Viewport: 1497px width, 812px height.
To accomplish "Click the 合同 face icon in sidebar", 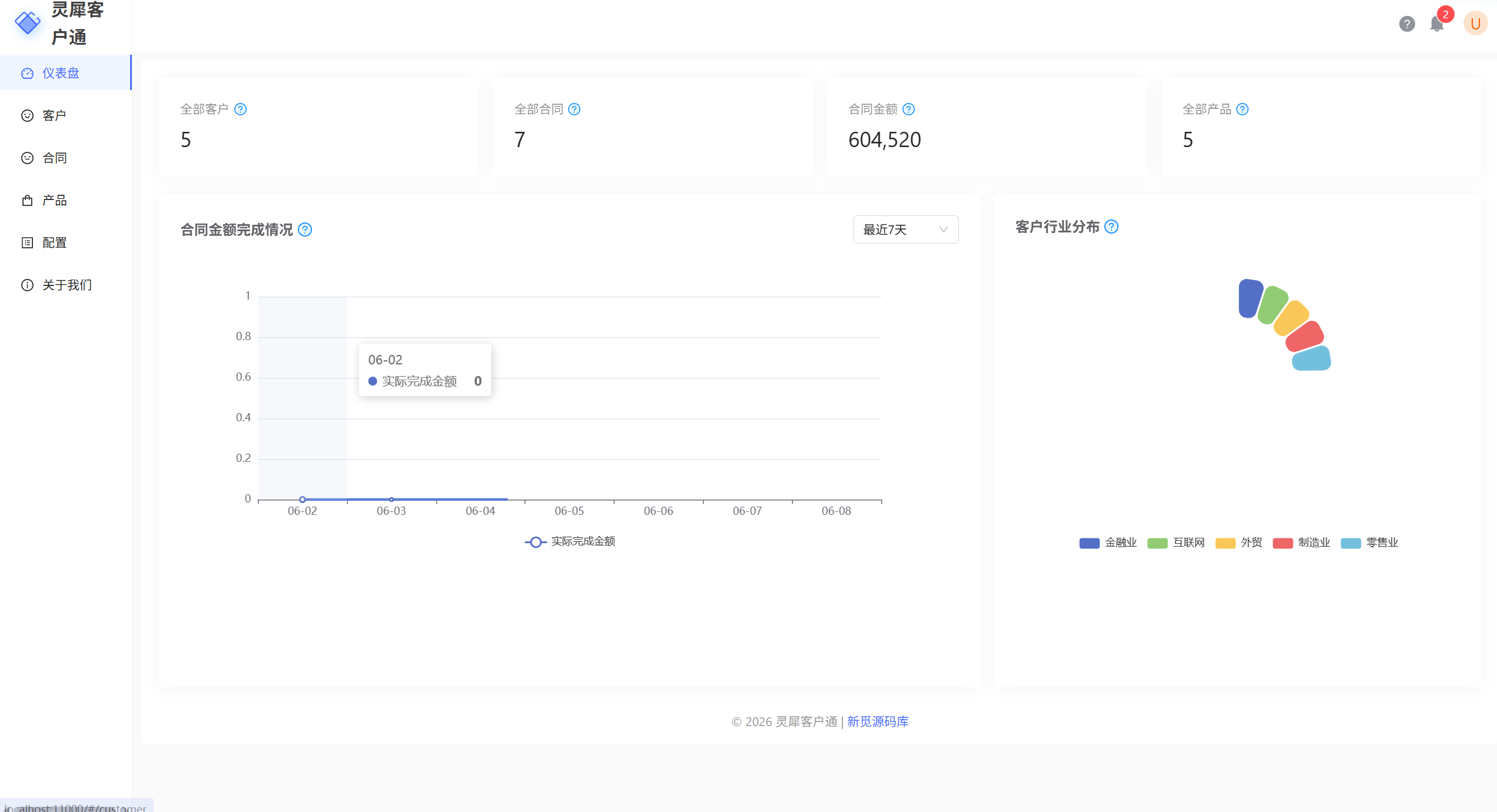I will coord(27,158).
